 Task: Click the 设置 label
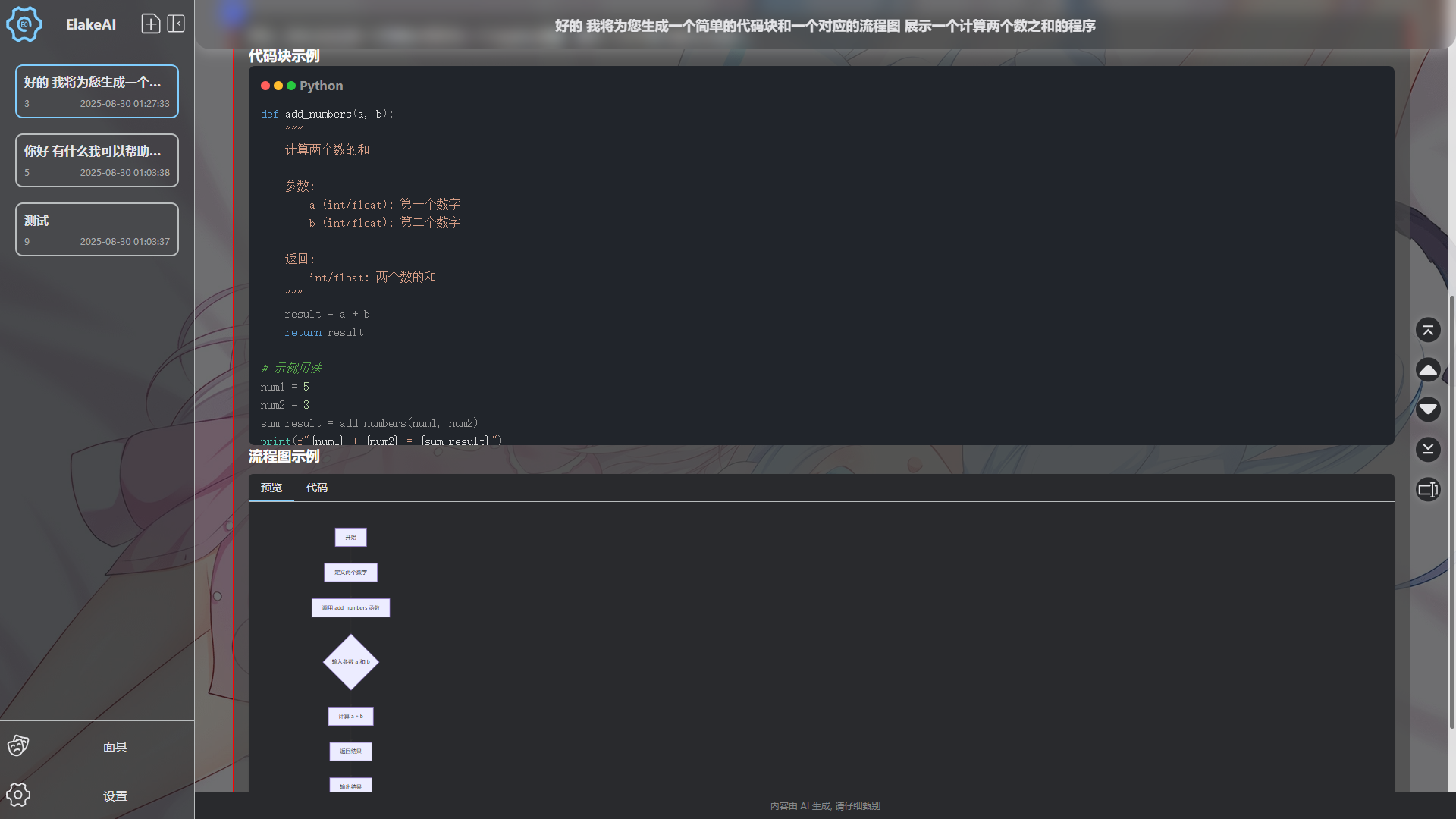tap(115, 796)
